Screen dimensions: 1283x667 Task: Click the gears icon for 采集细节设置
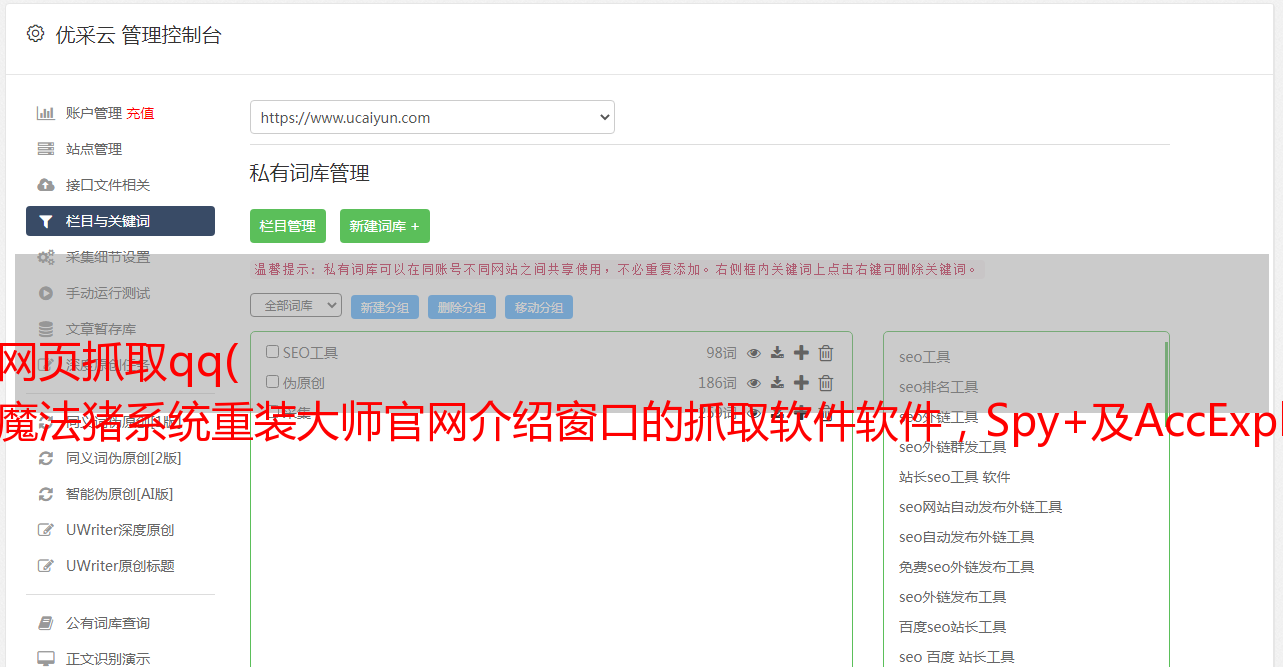tap(46, 257)
